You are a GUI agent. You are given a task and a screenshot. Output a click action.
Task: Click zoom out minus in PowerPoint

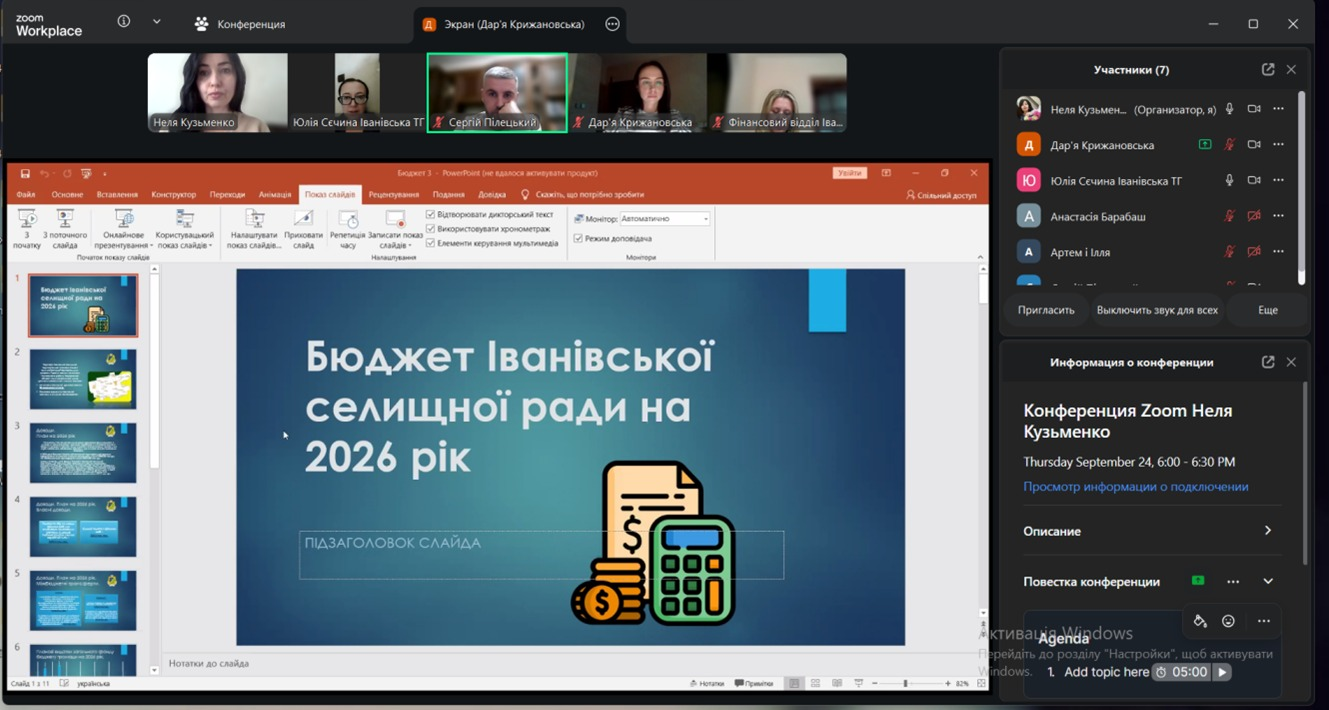[874, 684]
